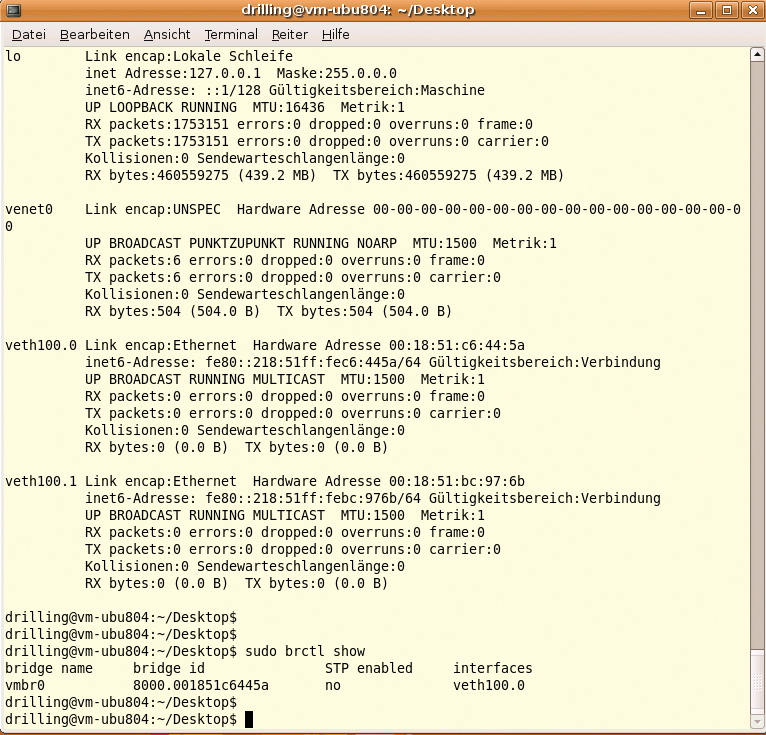Expand the Ansicht menu

(167, 34)
